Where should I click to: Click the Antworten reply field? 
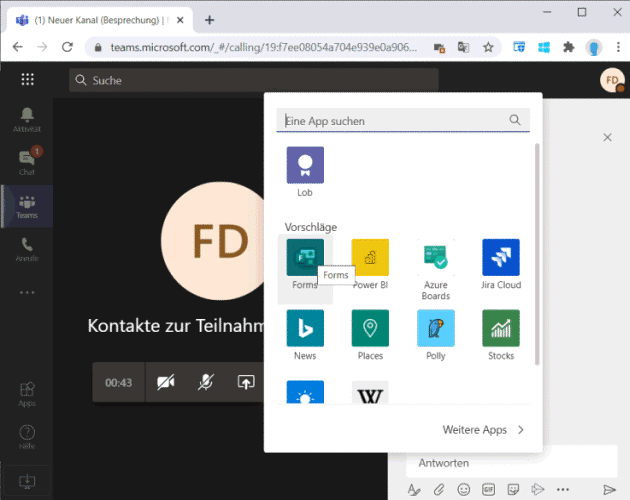pyautogui.click(x=511, y=463)
